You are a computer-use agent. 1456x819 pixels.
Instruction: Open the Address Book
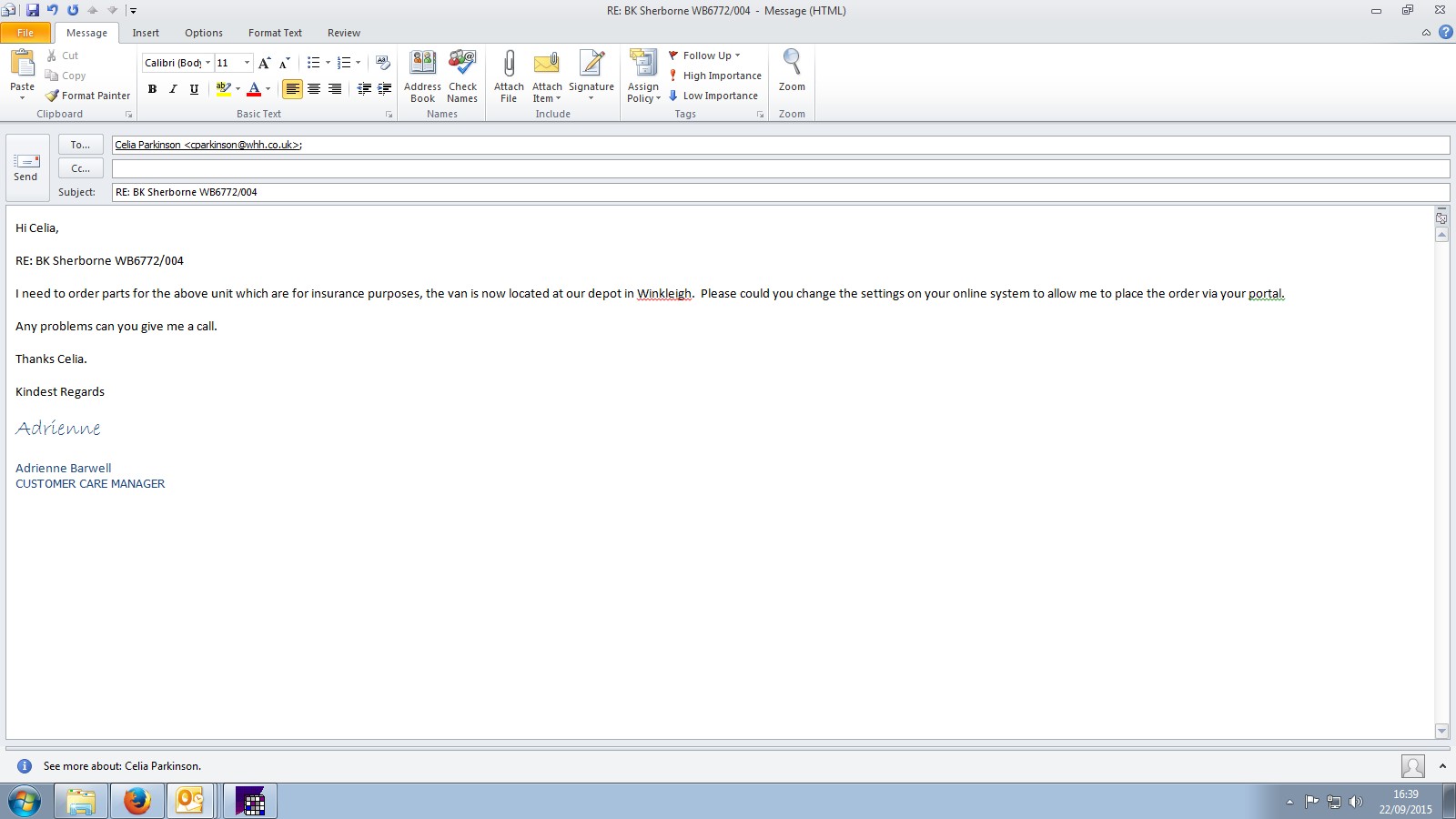pos(422,76)
